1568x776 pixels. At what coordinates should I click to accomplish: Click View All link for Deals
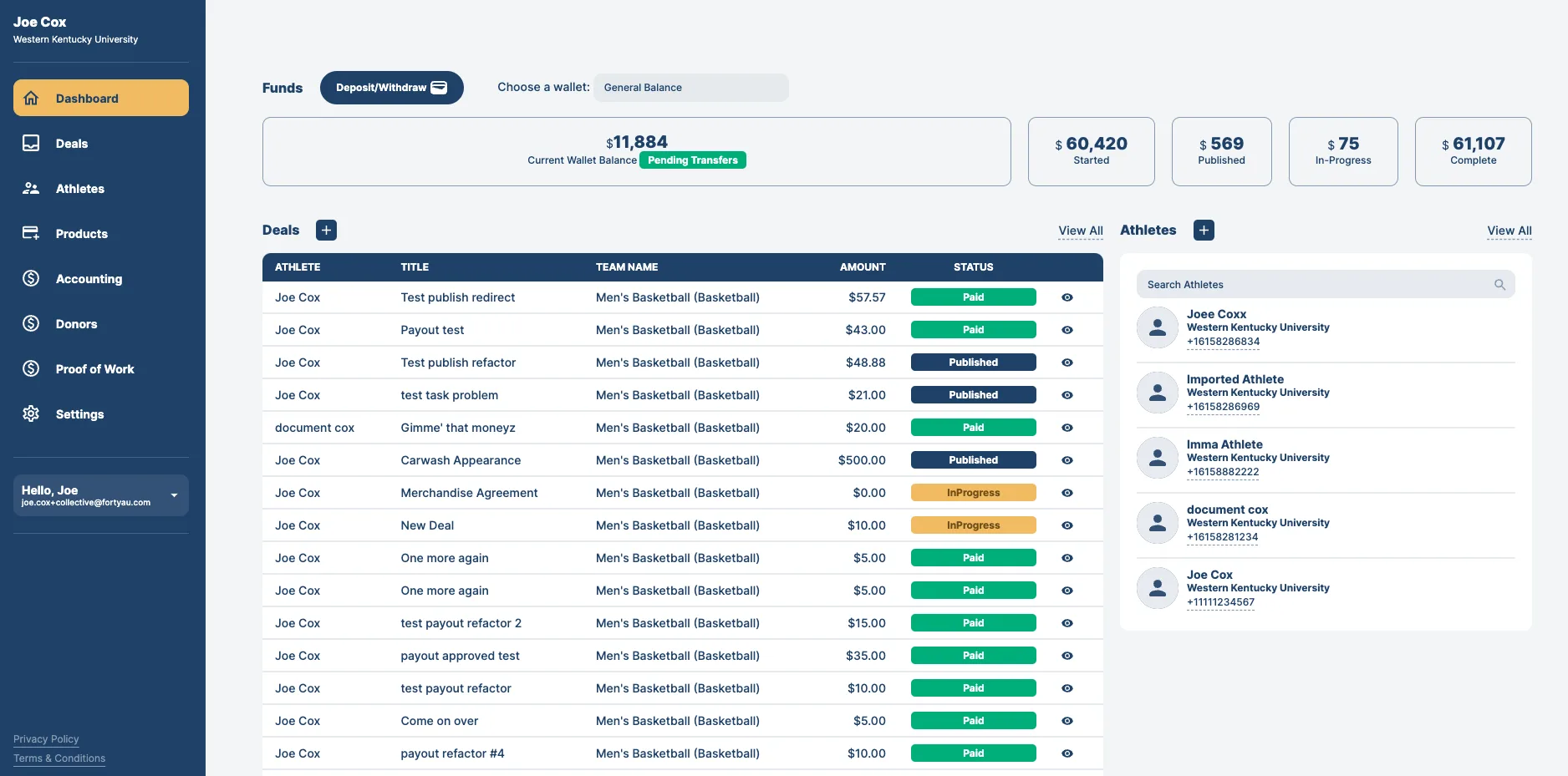click(1081, 231)
